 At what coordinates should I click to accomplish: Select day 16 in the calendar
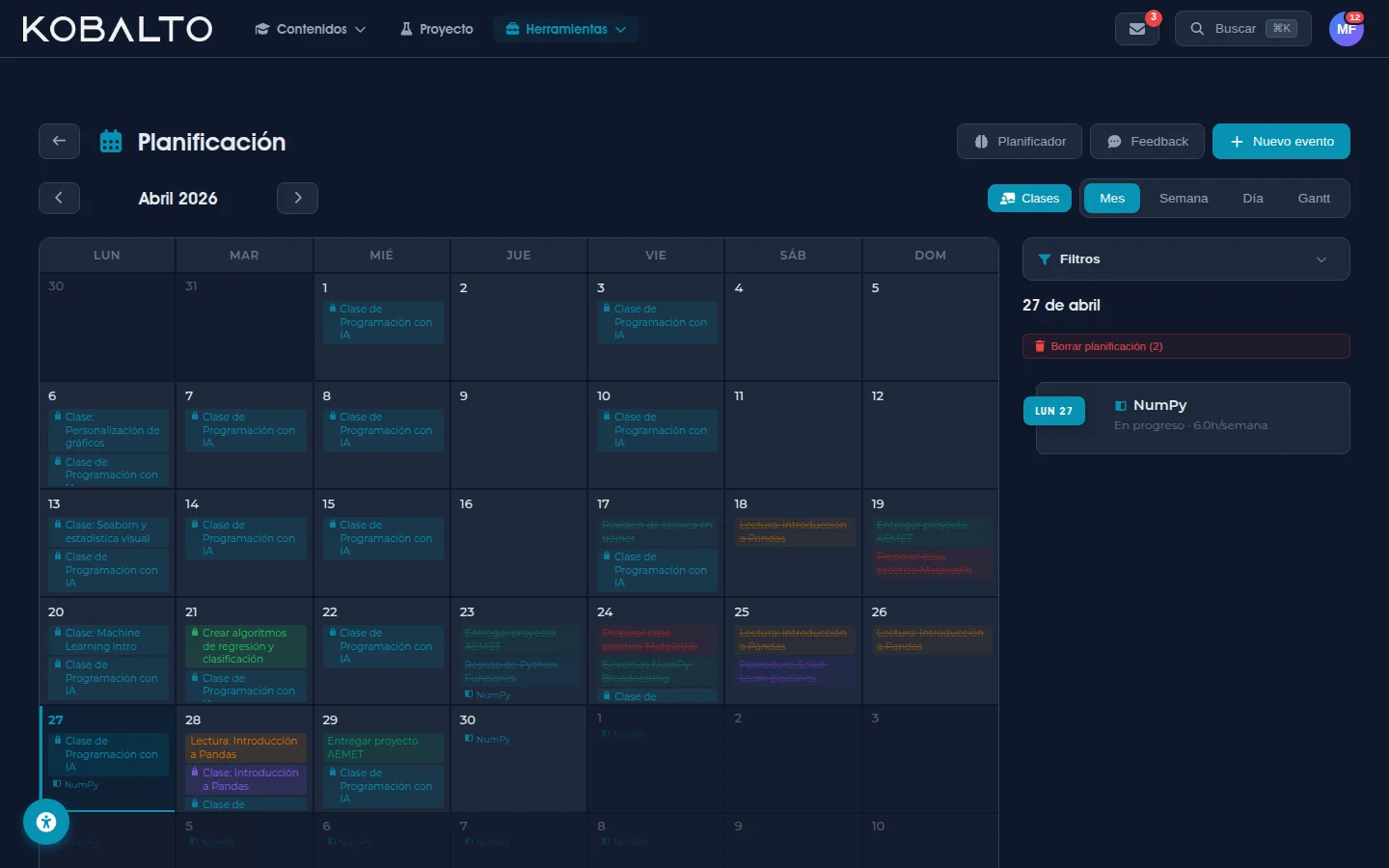519,543
